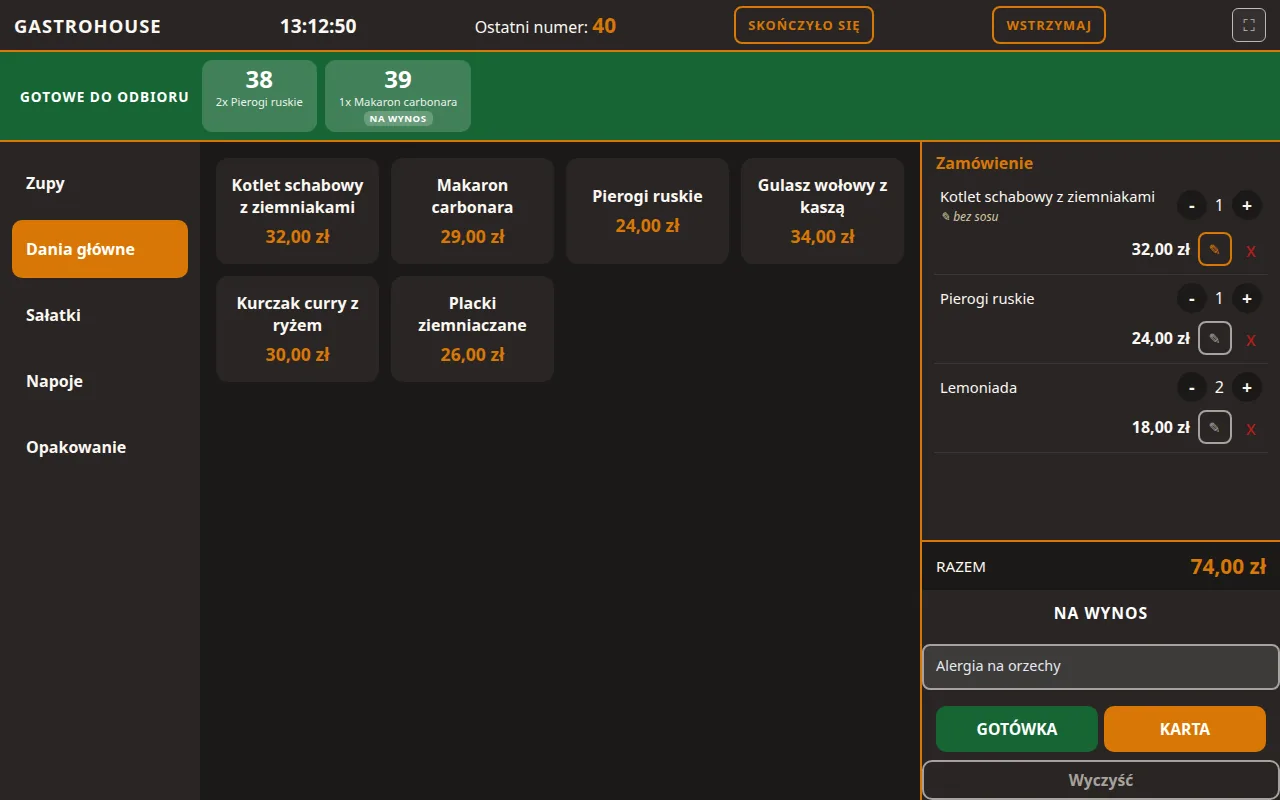The image size is (1280, 800).
Task: Click the Zamówienie panel heading
Action: pyautogui.click(x=984, y=163)
